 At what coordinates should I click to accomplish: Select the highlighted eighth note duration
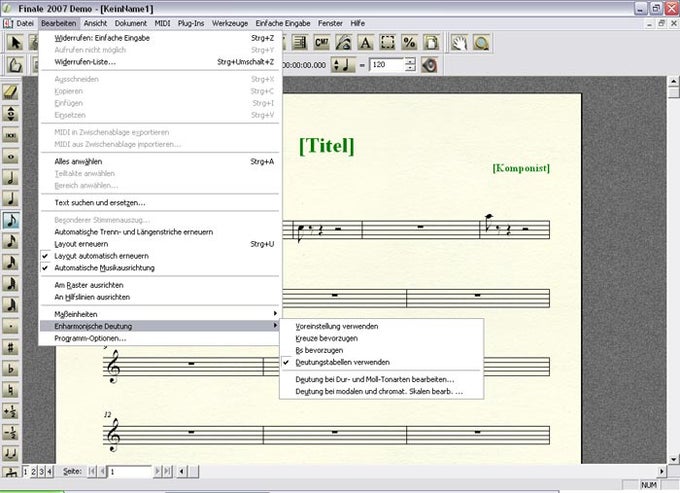click(x=10, y=220)
